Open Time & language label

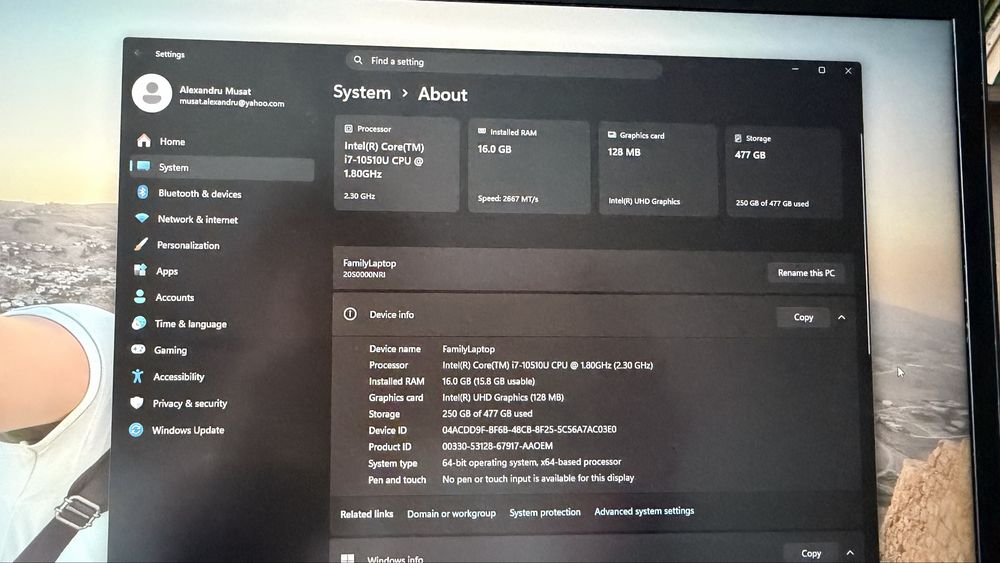tap(191, 324)
